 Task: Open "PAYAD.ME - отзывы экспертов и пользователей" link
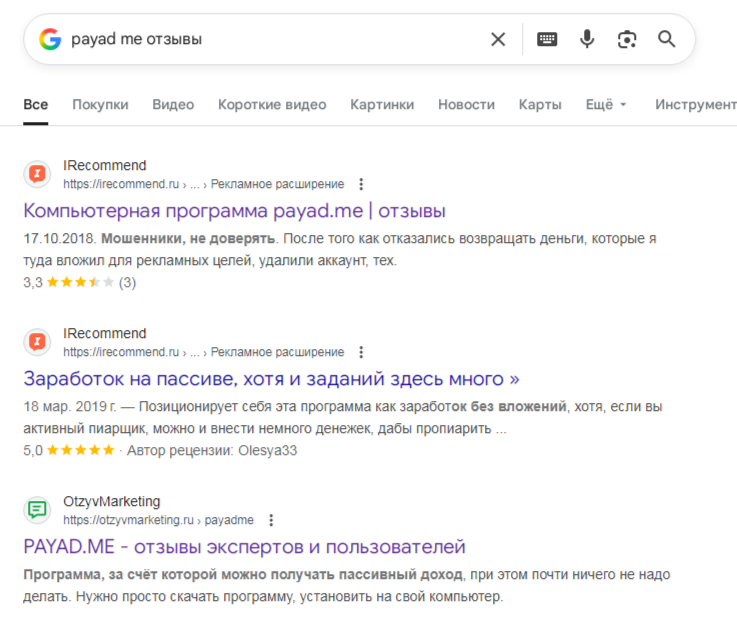pos(244,547)
